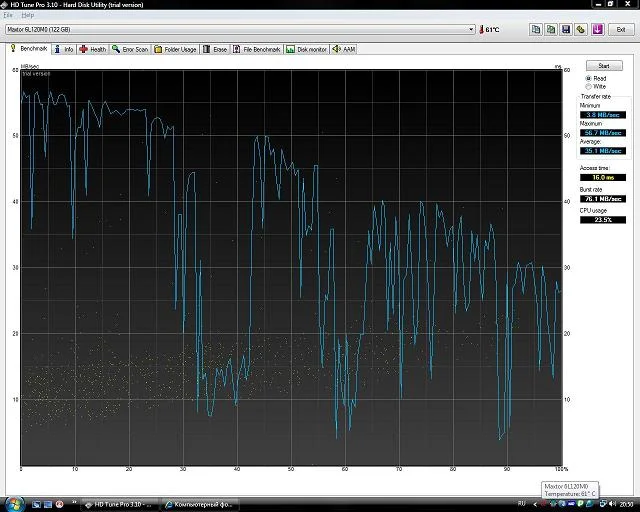Switch to the Health tab
The width and height of the screenshot is (640, 512).
(x=93, y=49)
